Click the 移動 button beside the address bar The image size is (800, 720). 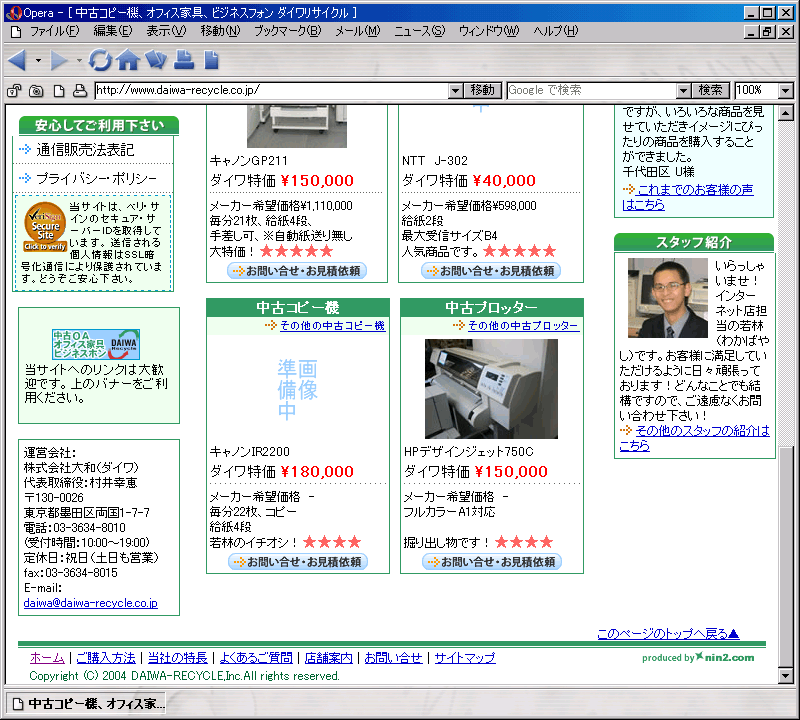coord(483,90)
